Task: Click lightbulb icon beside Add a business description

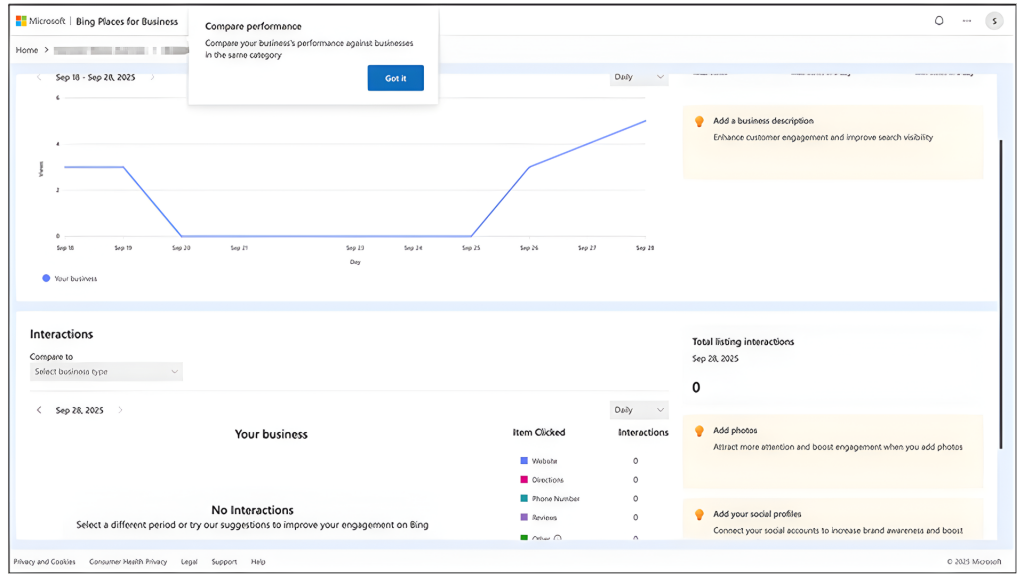Action: [x=699, y=121]
